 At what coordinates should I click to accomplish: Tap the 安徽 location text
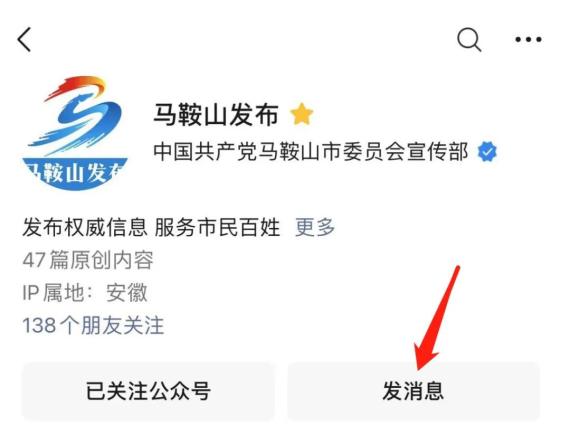pyautogui.click(x=127, y=293)
